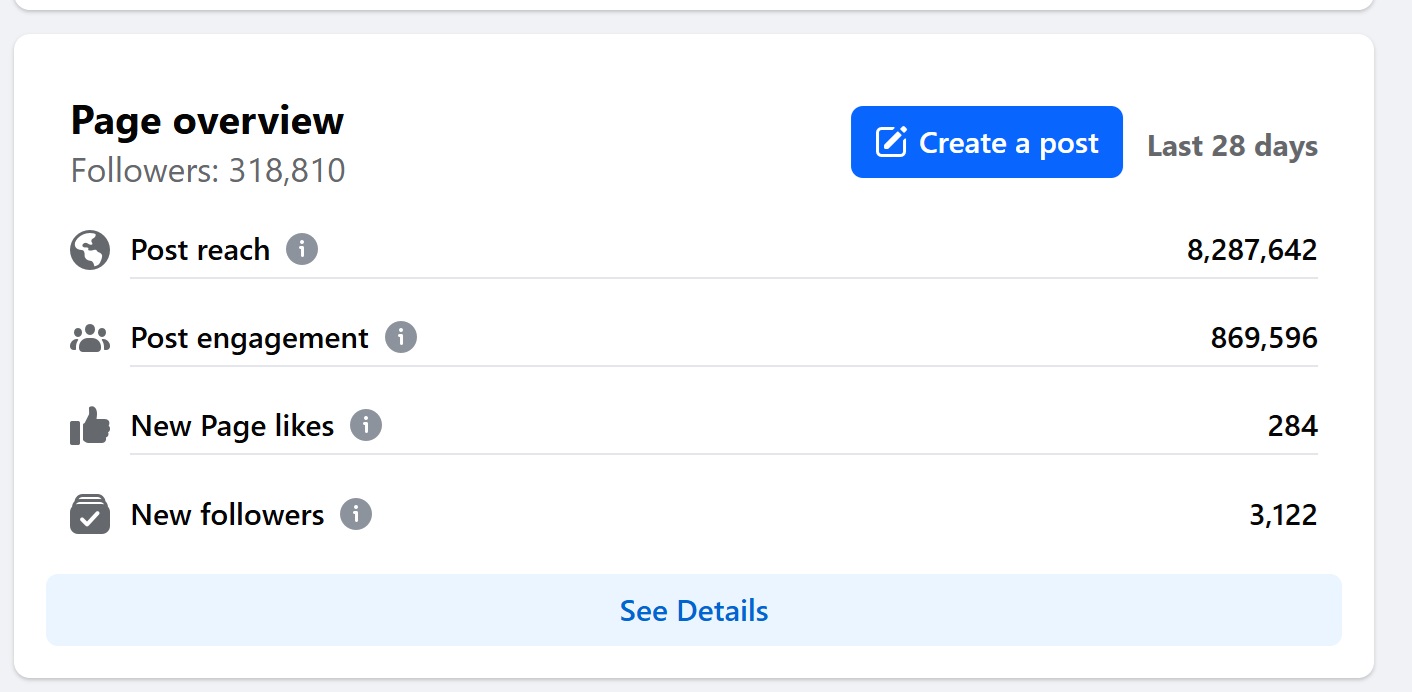The height and width of the screenshot is (692, 1412).
Task: Click the pencil icon inside Create a post
Action: 889,142
